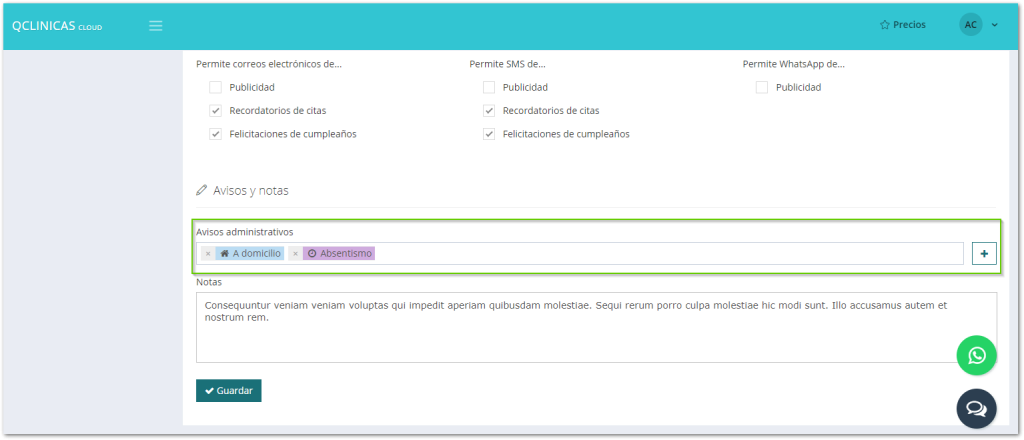Open the dark chat support bubble

[x=976, y=409]
